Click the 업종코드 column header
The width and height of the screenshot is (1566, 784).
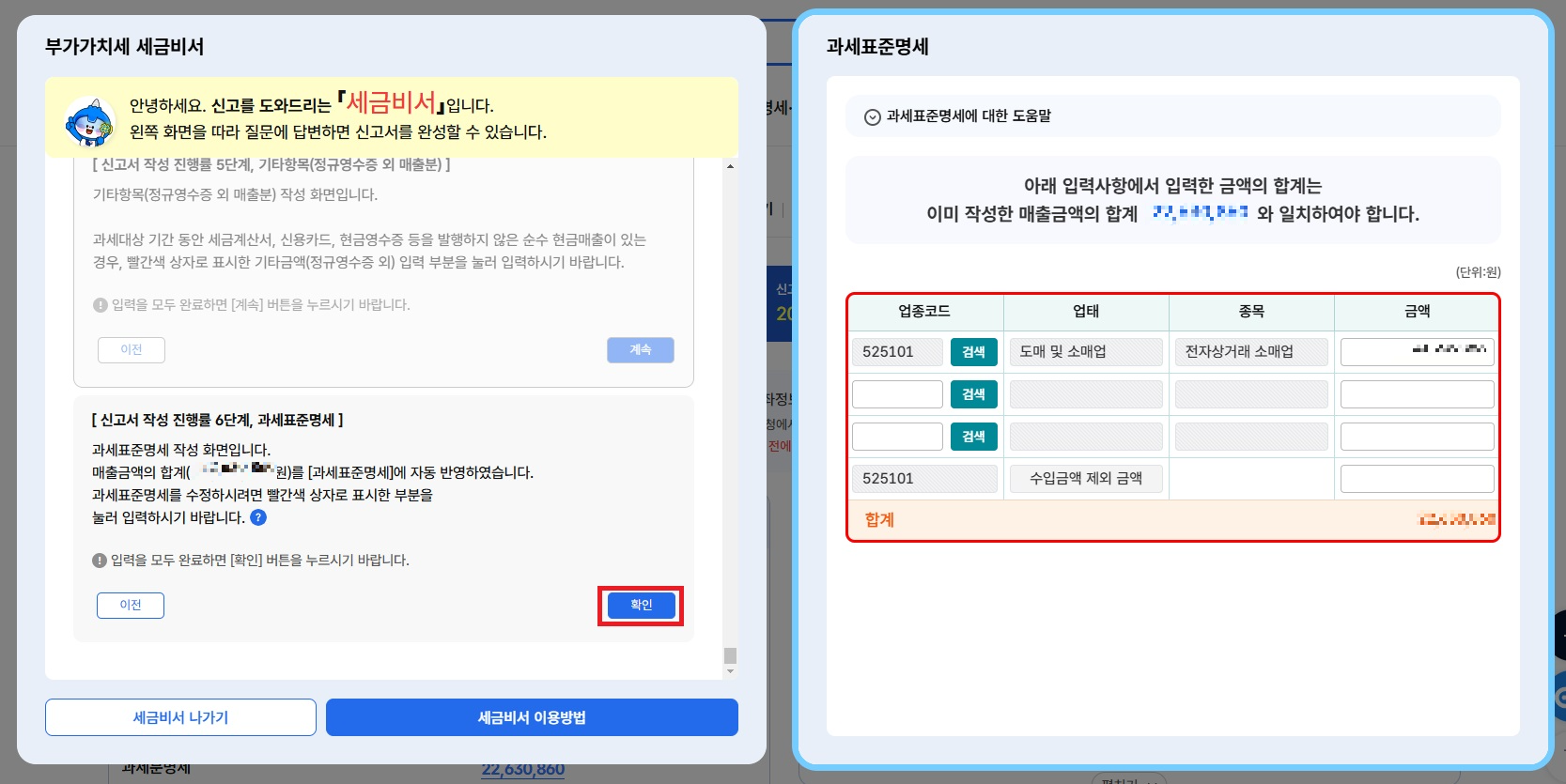coord(924,312)
